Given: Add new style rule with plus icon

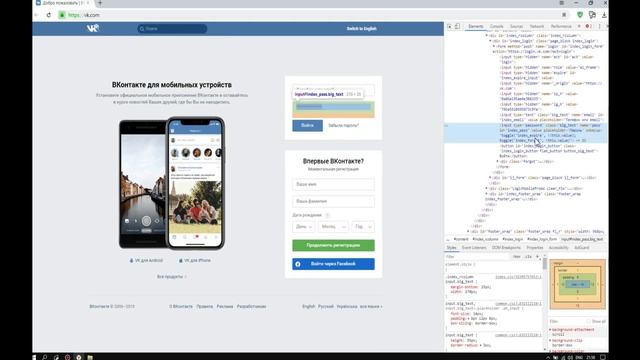Looking at the screenshot, I should (x=538, y=257).
